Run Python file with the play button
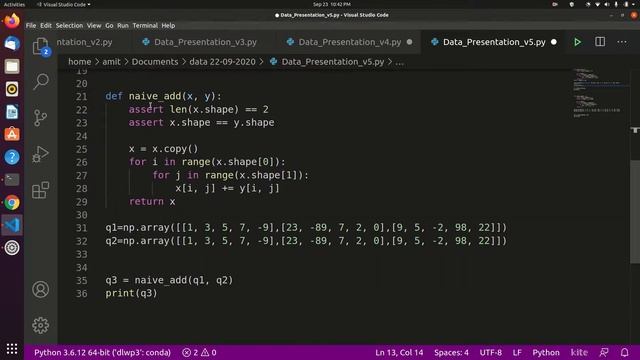 coord(577,42)
